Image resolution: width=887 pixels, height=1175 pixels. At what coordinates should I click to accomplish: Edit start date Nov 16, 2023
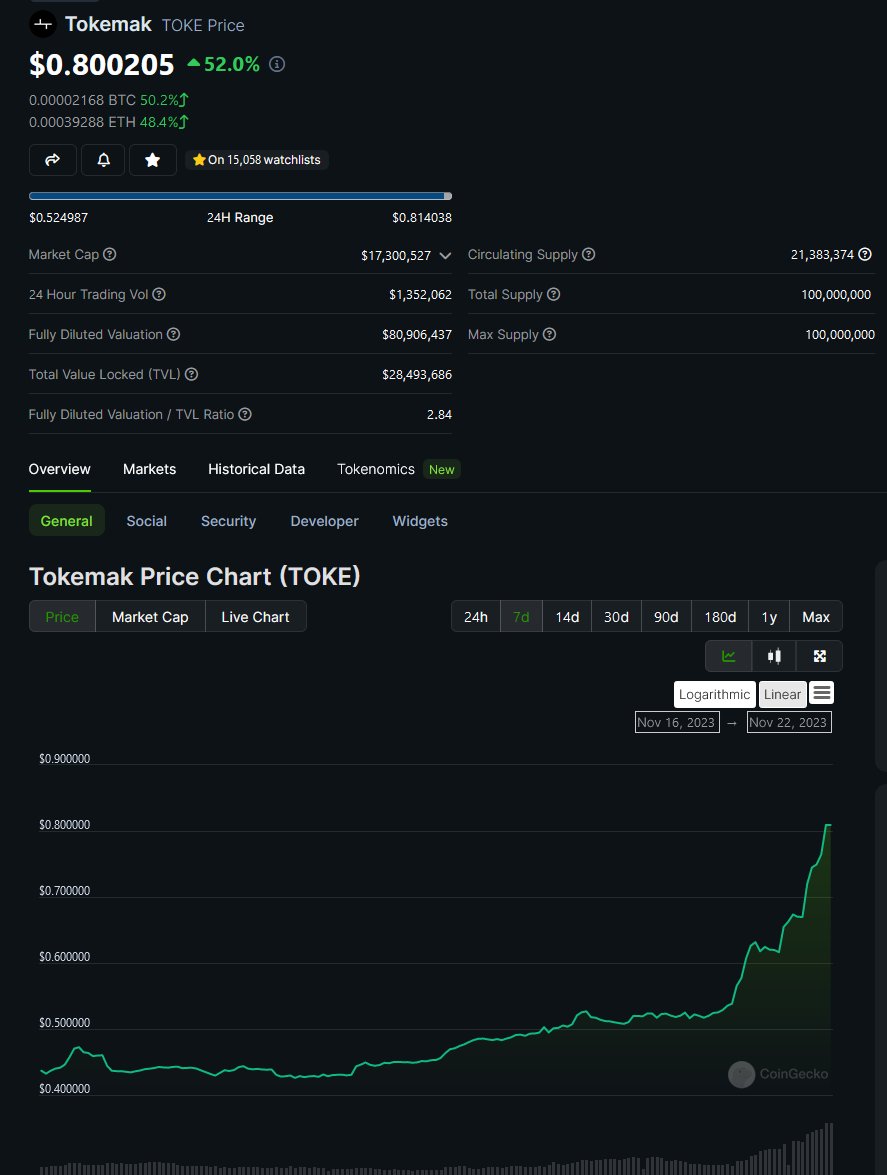[x=677, y=722]
